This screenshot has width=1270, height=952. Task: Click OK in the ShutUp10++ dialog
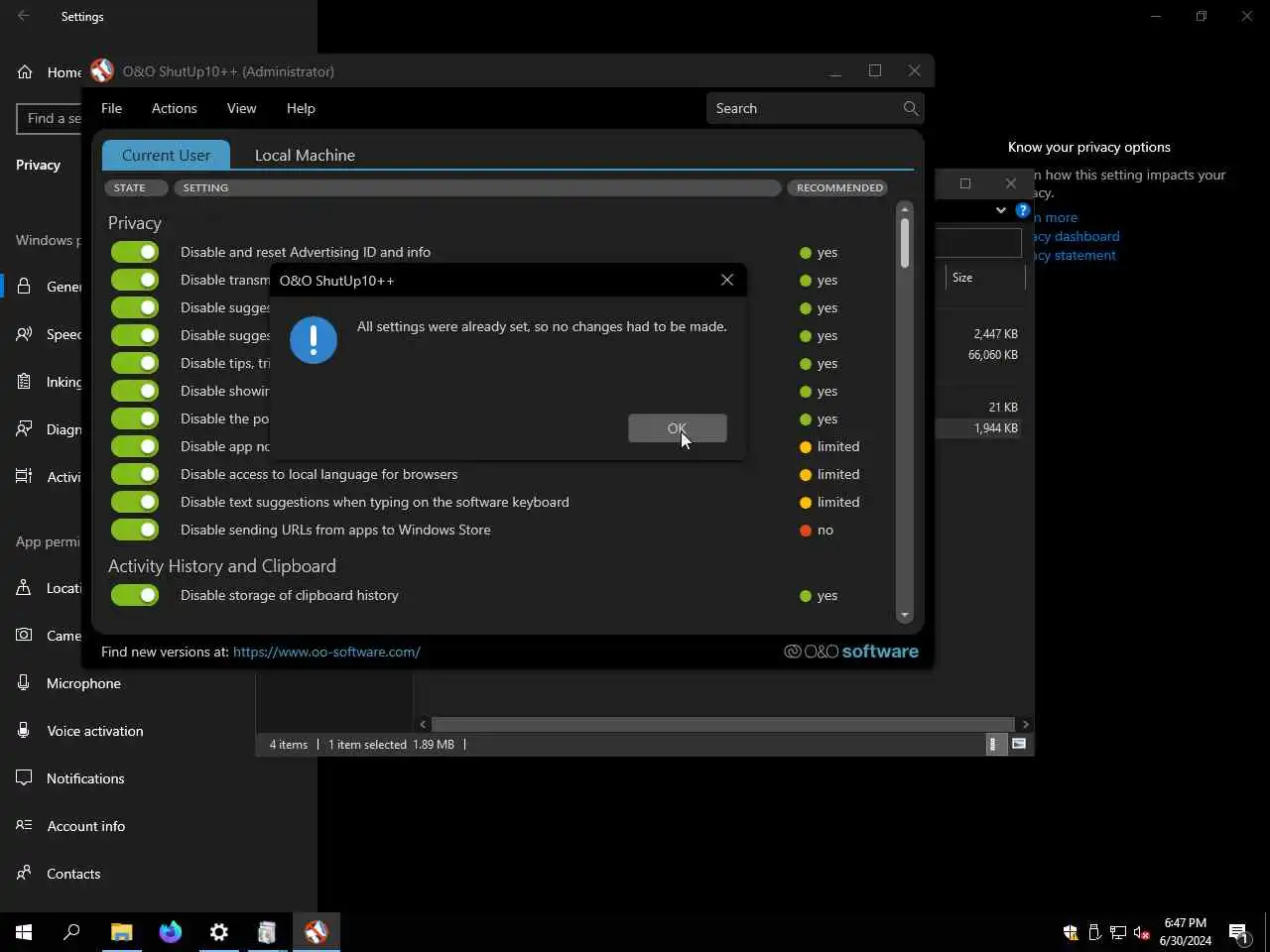[x=677, y=428]
